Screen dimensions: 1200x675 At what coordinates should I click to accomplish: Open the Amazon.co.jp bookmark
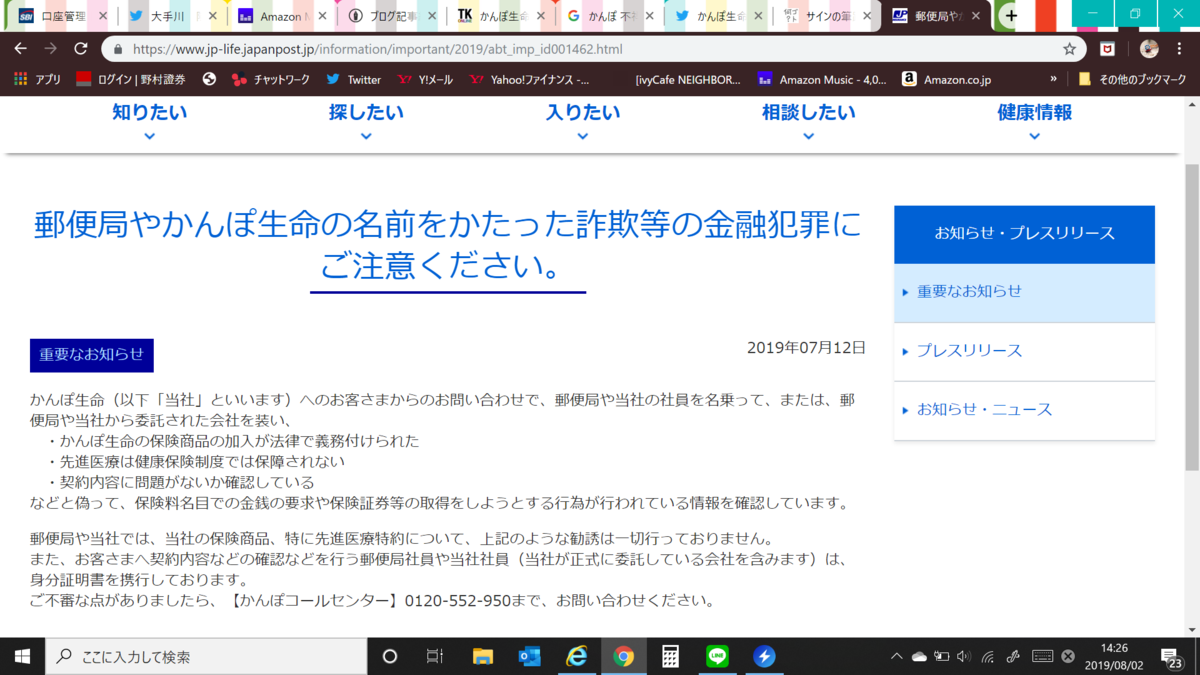tap(946, 79)
